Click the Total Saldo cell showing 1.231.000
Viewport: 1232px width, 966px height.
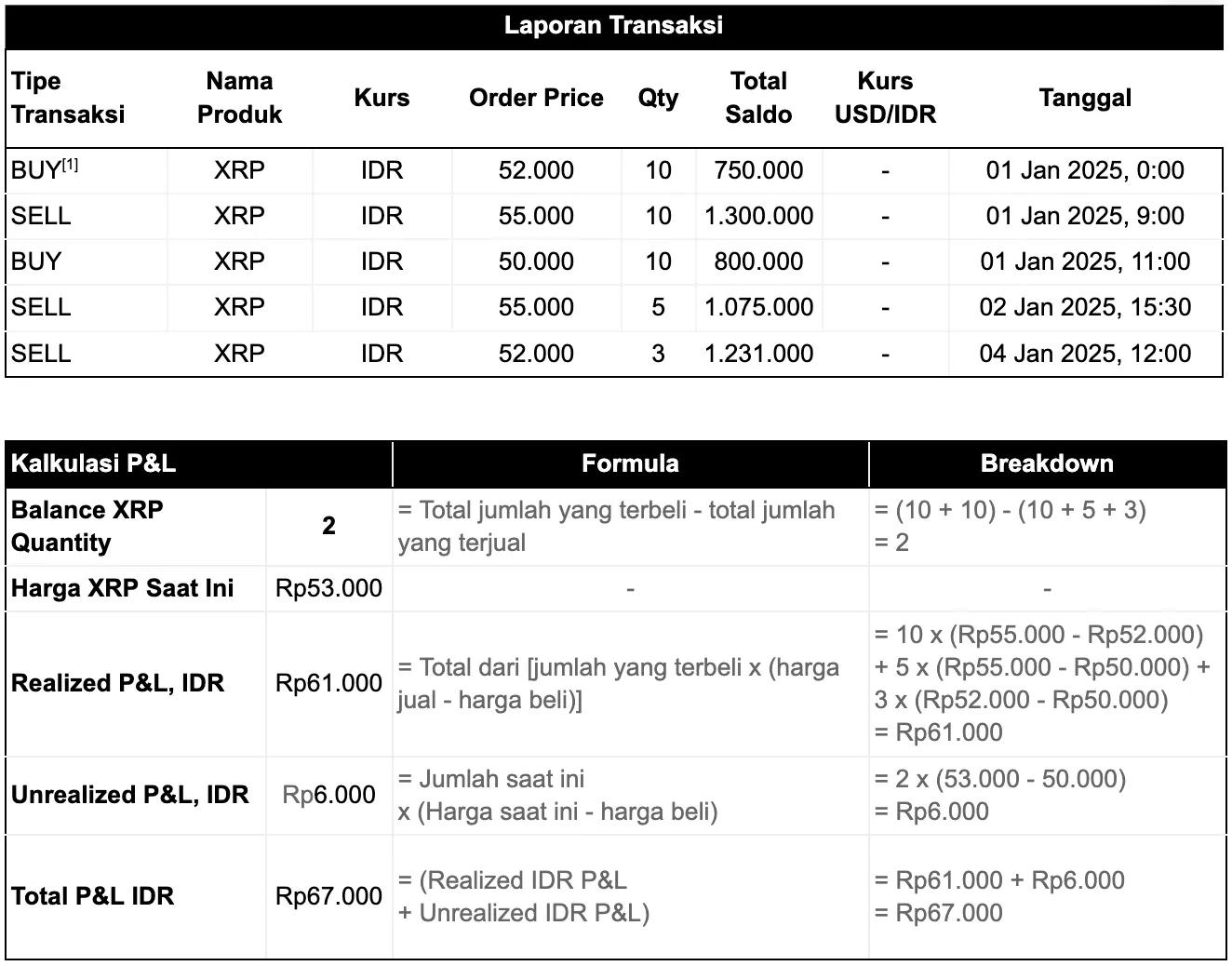click(x=758, y=354)
